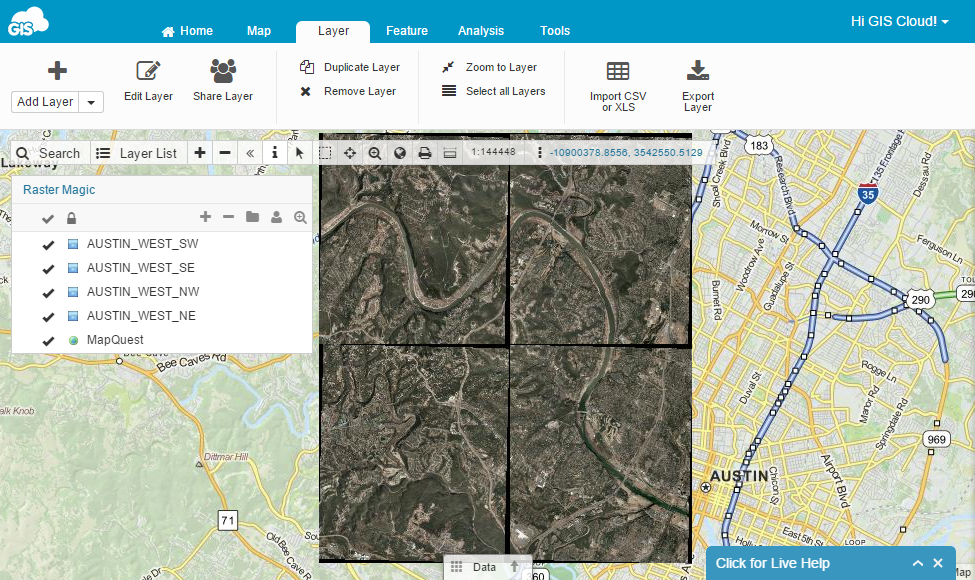The image size is (975, 580).
Task: Select the Layer tab
Action: tap(333, 31)
